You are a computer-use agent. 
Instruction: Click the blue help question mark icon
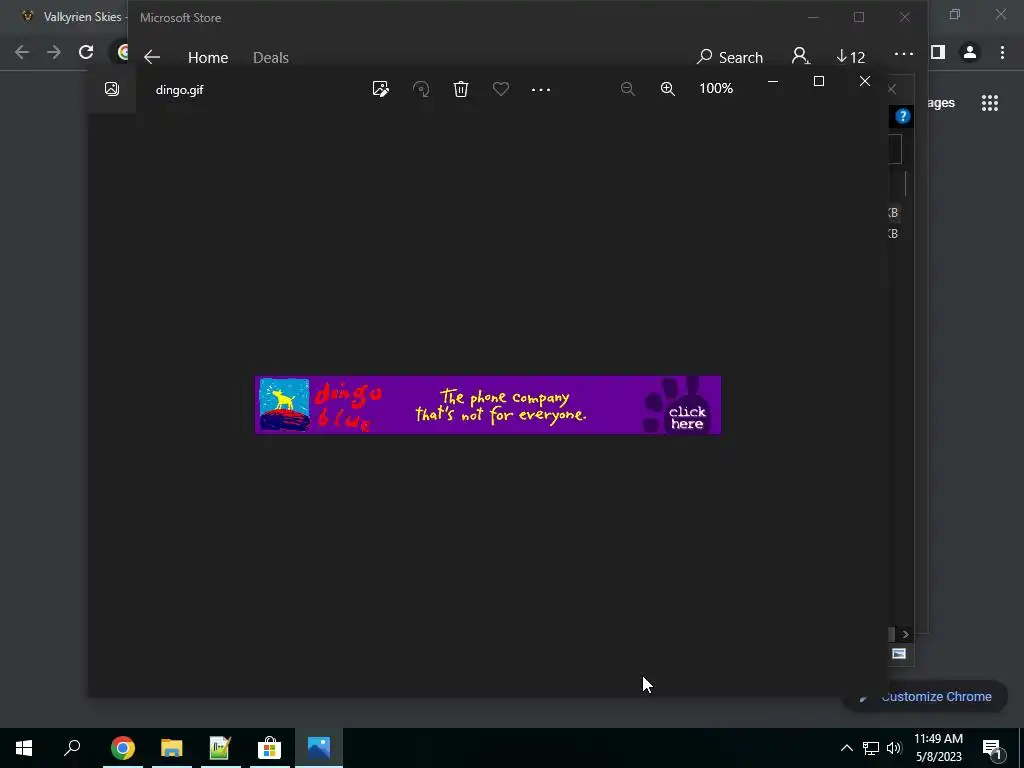click(903, 116)
